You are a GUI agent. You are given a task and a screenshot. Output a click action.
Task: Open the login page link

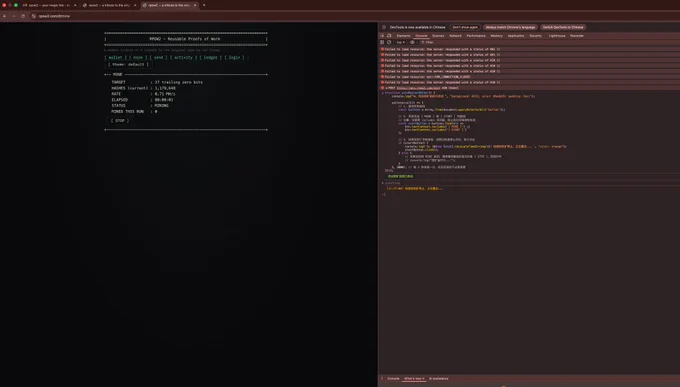click(234, 57)
